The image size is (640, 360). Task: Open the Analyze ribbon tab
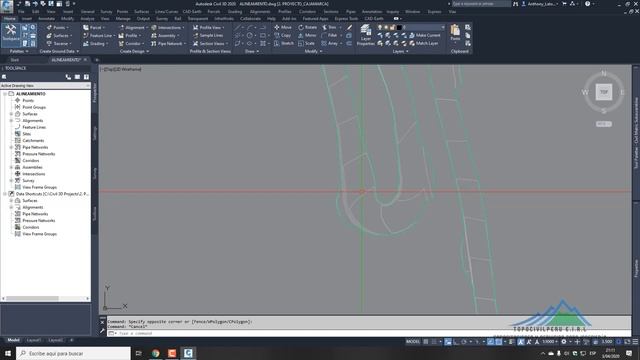click(87, 18)
